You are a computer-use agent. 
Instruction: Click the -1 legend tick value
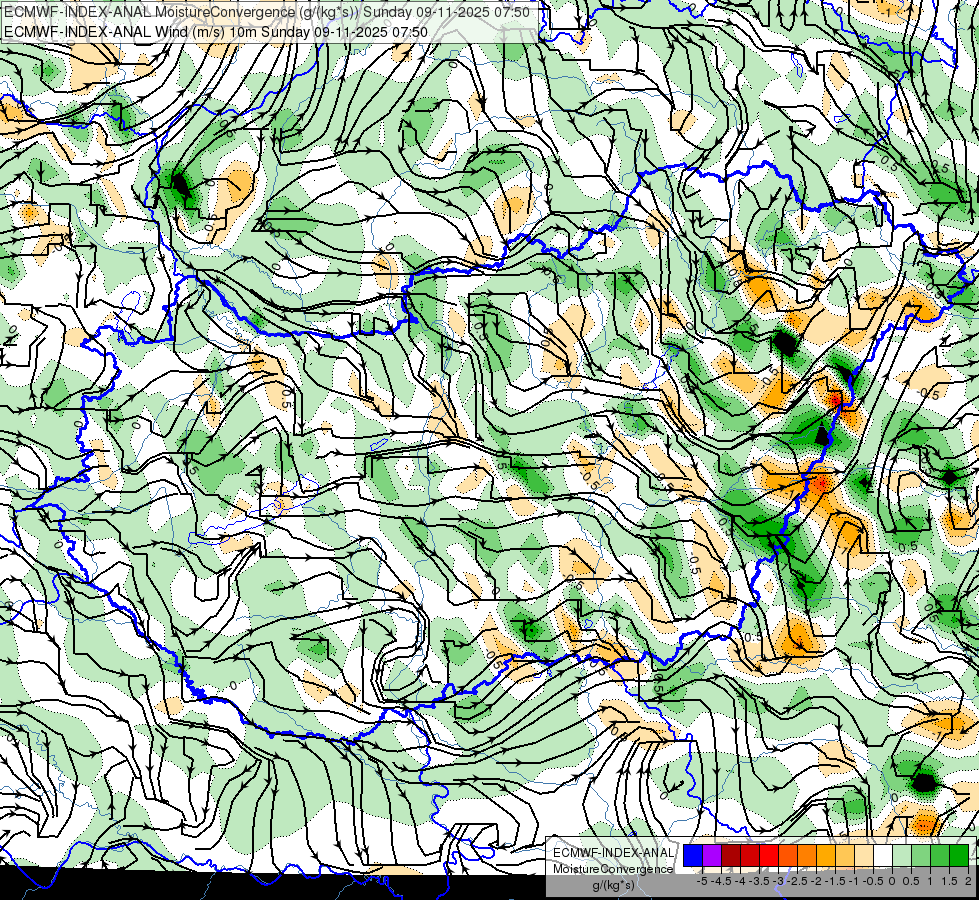click(854, 881)
